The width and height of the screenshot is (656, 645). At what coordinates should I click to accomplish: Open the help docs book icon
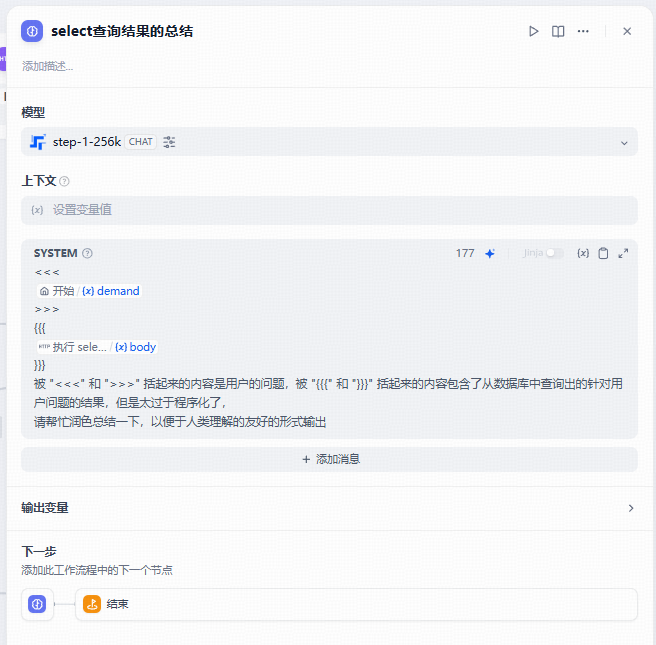pyautogui.click(x=558, y=31)
